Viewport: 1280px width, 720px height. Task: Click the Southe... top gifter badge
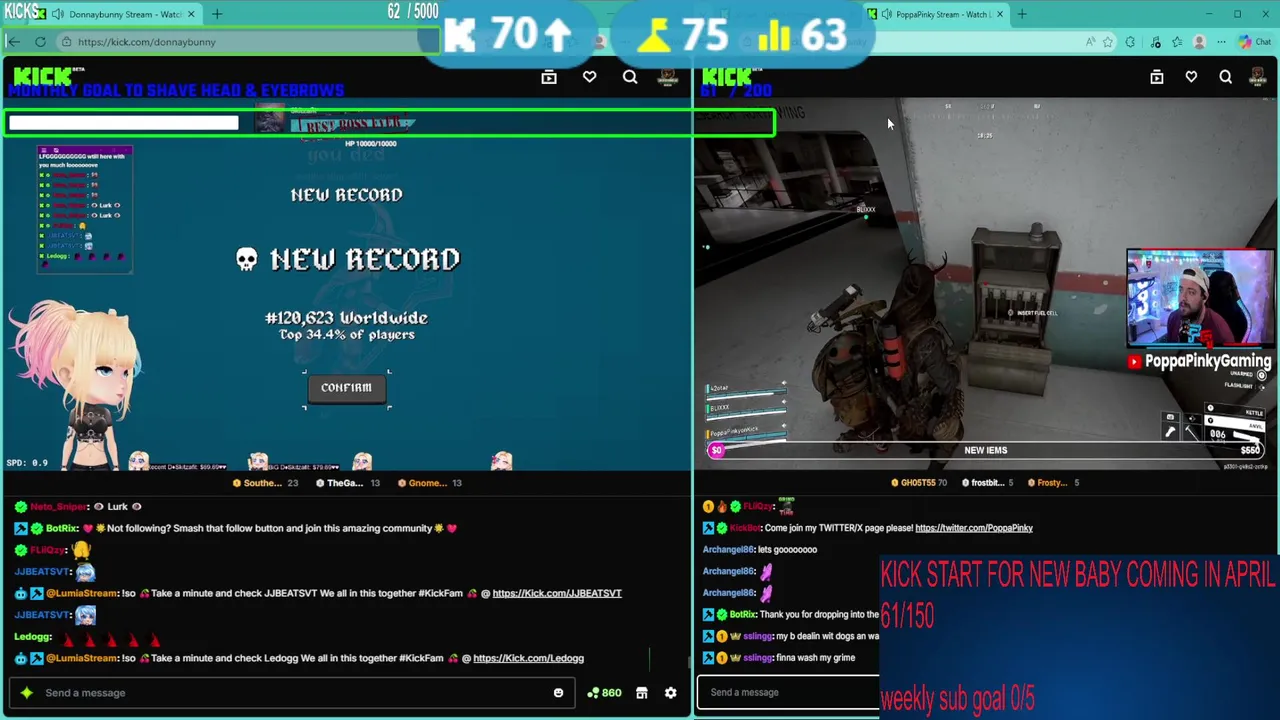coord(265,483)
